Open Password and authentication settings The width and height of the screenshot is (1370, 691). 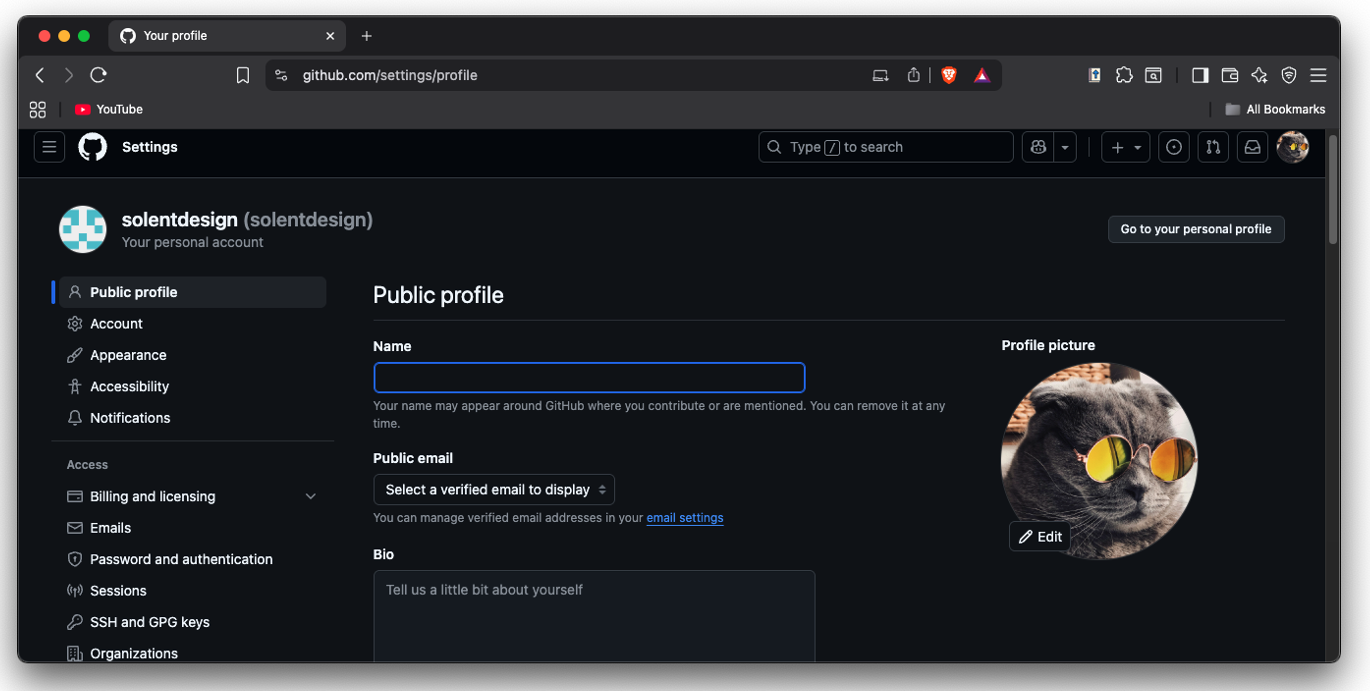(x=181, y=559)
